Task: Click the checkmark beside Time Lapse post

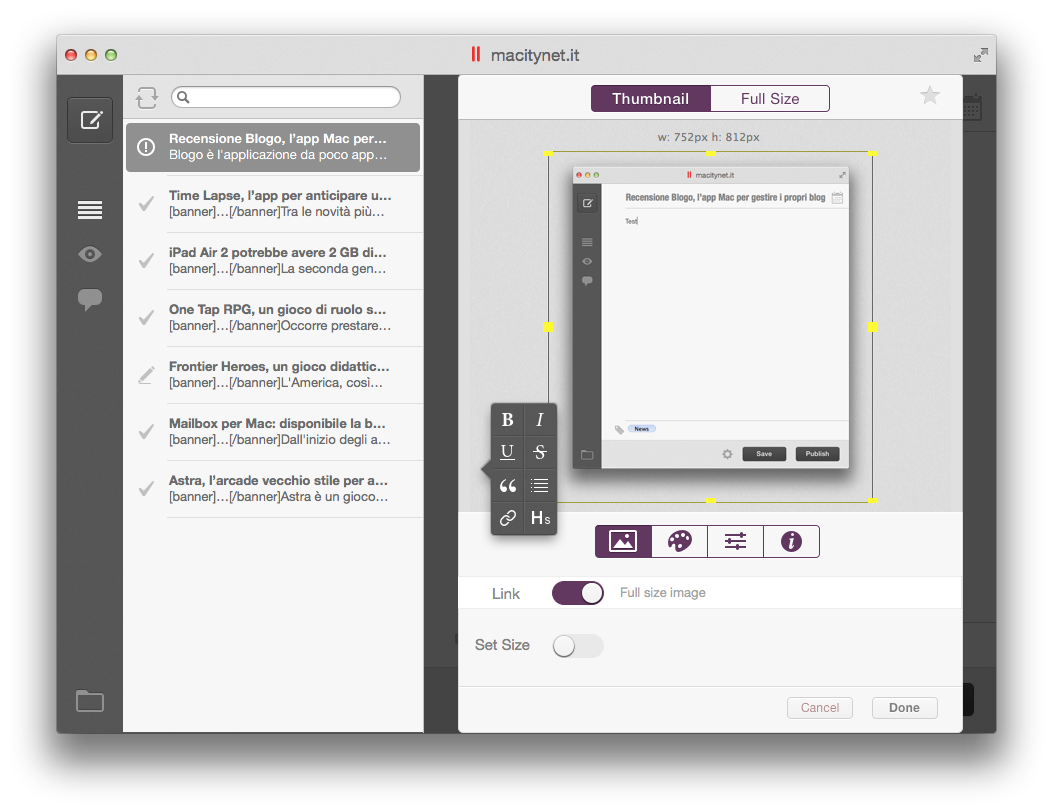Action: coord(146,204)
